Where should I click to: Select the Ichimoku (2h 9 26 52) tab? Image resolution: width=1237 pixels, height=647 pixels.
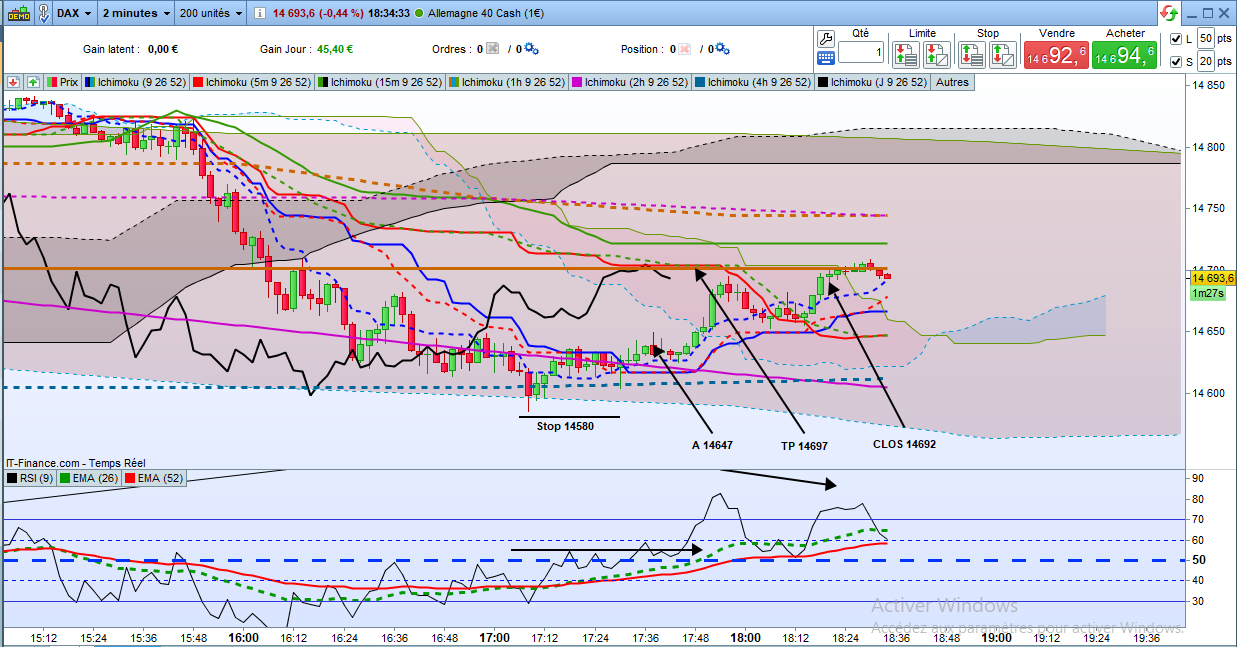[x=630, y=82]
